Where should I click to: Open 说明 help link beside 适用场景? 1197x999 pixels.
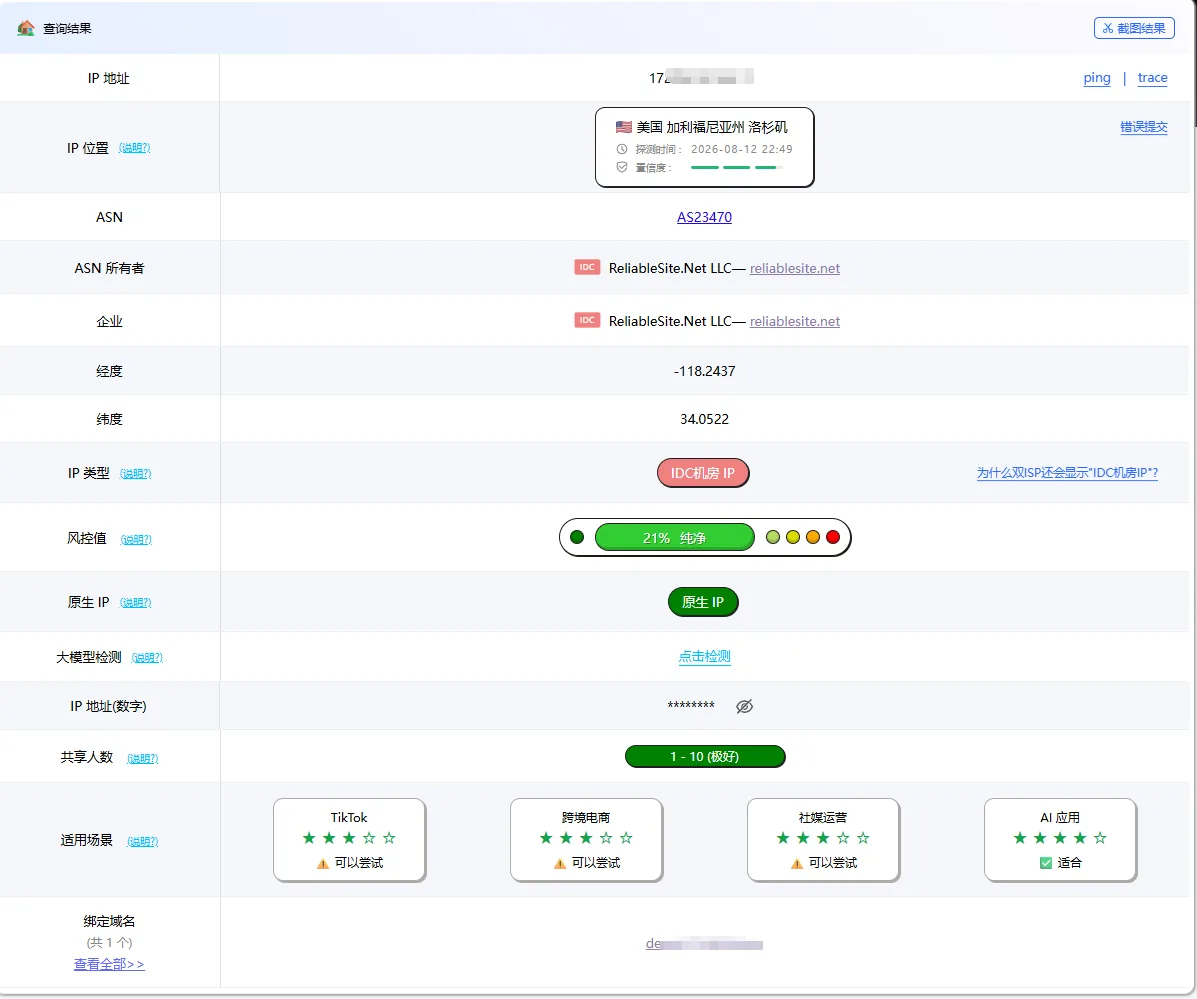[142, 842]
